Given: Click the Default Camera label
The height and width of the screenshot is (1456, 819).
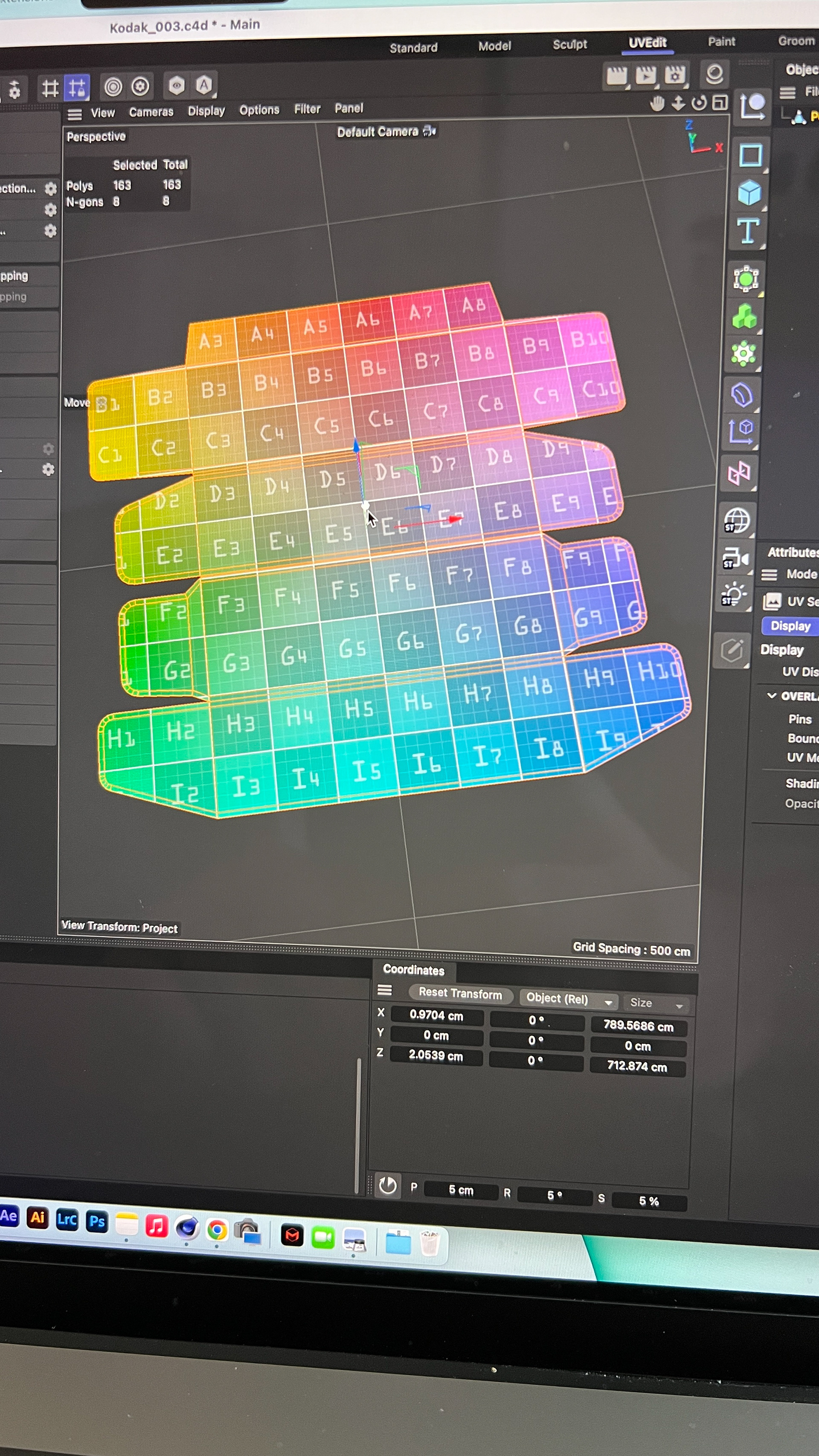Looking at the screenshot, I should pos(378,132).
